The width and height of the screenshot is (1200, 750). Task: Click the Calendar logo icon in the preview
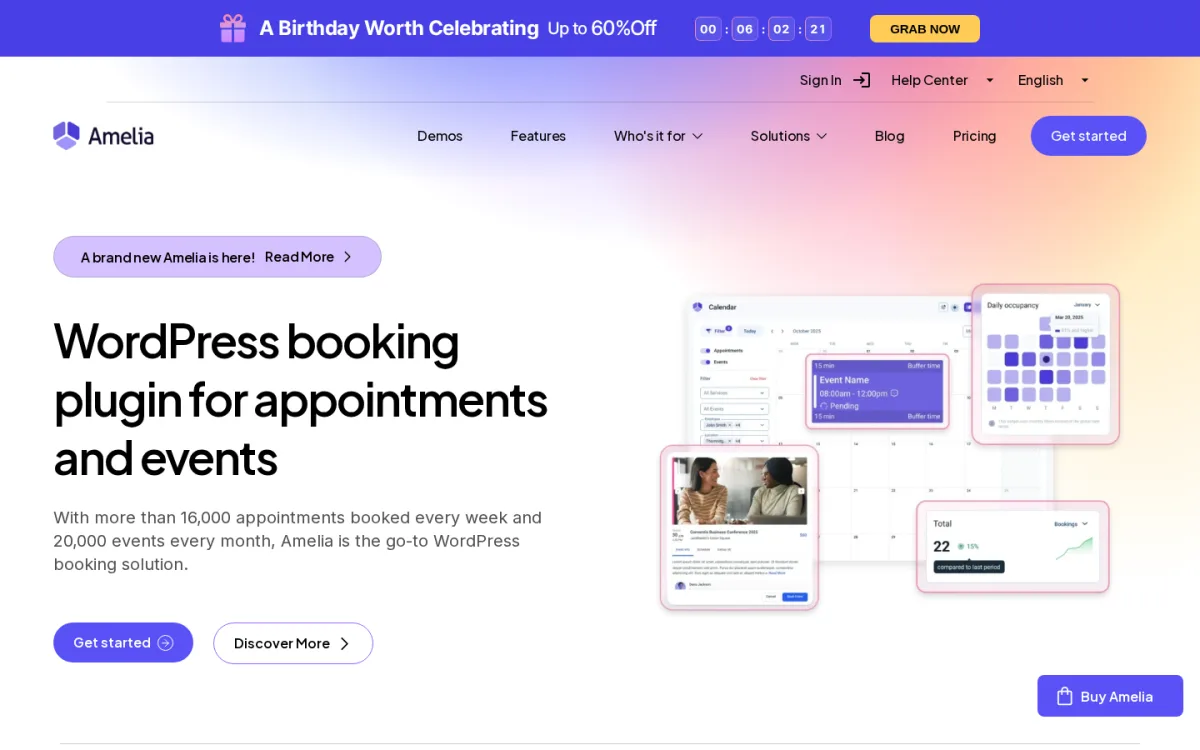coord(697,307)
